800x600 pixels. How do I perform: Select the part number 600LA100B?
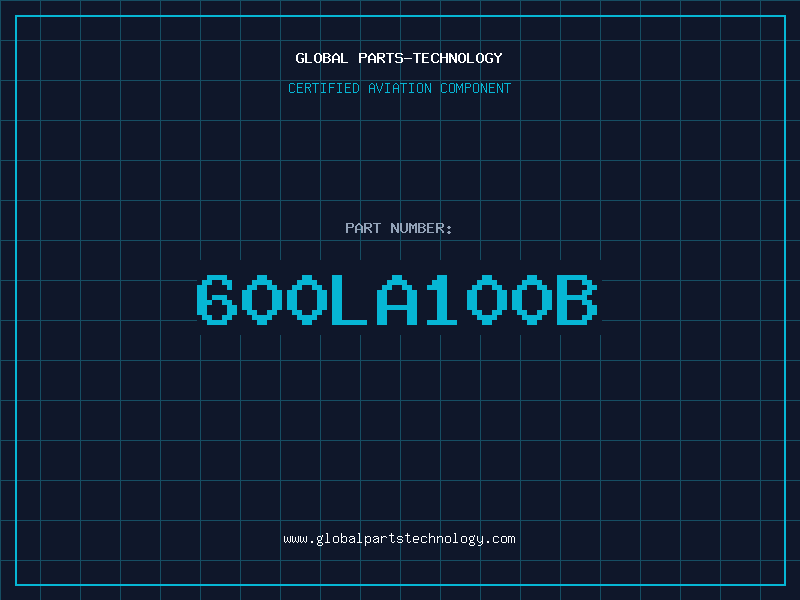point(397,299)
